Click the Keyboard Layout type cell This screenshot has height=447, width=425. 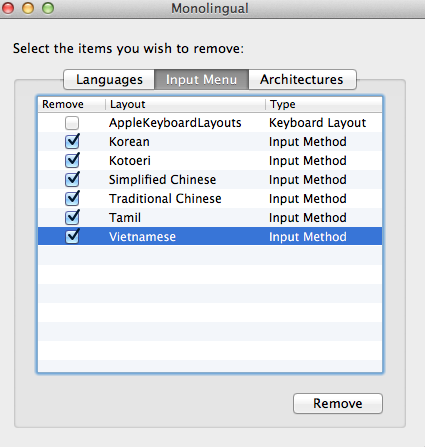pos(317,123)
